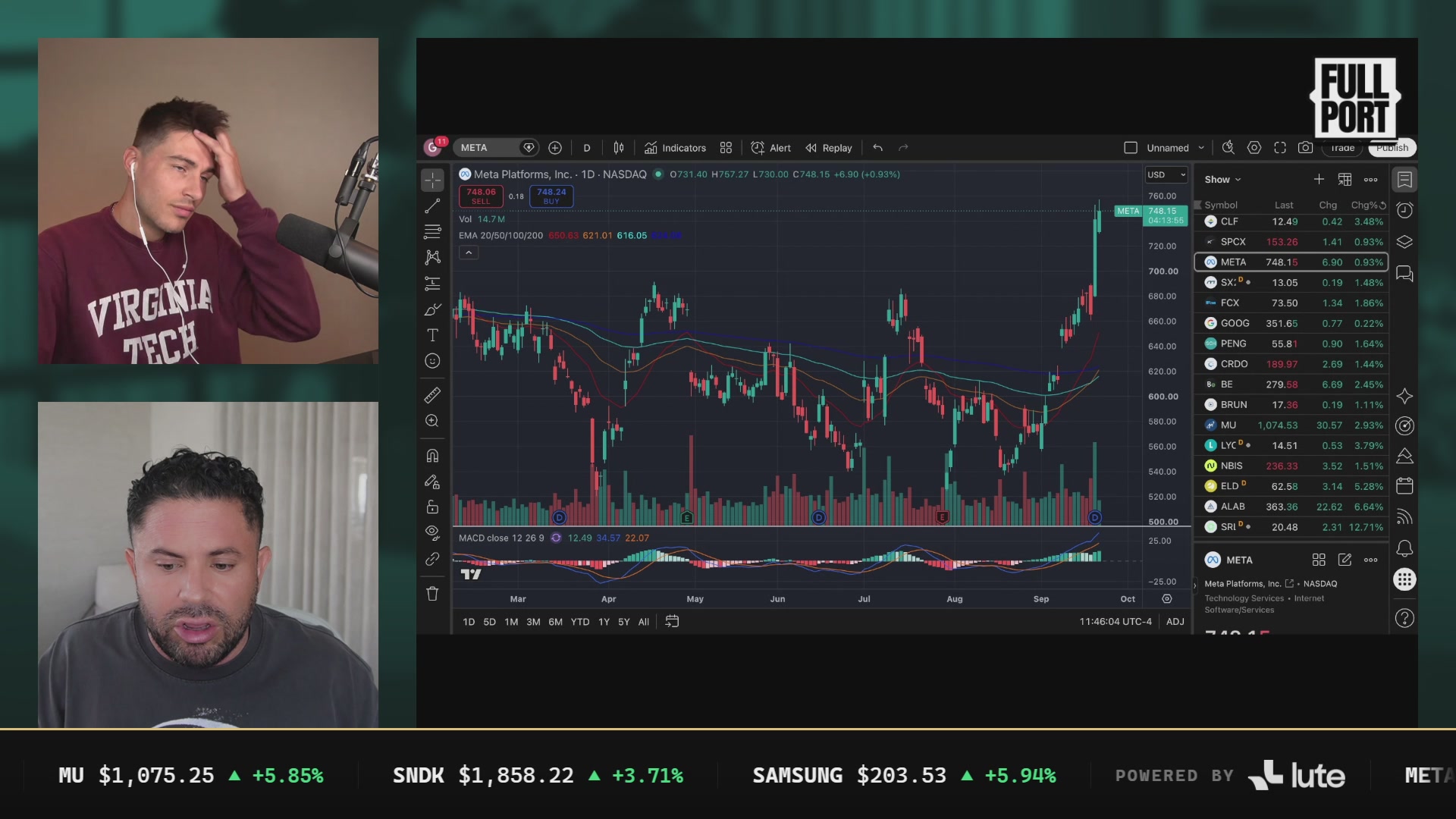Open forecasting and measurement tools
Screen dimensions: 1456x819
[432, 284]
